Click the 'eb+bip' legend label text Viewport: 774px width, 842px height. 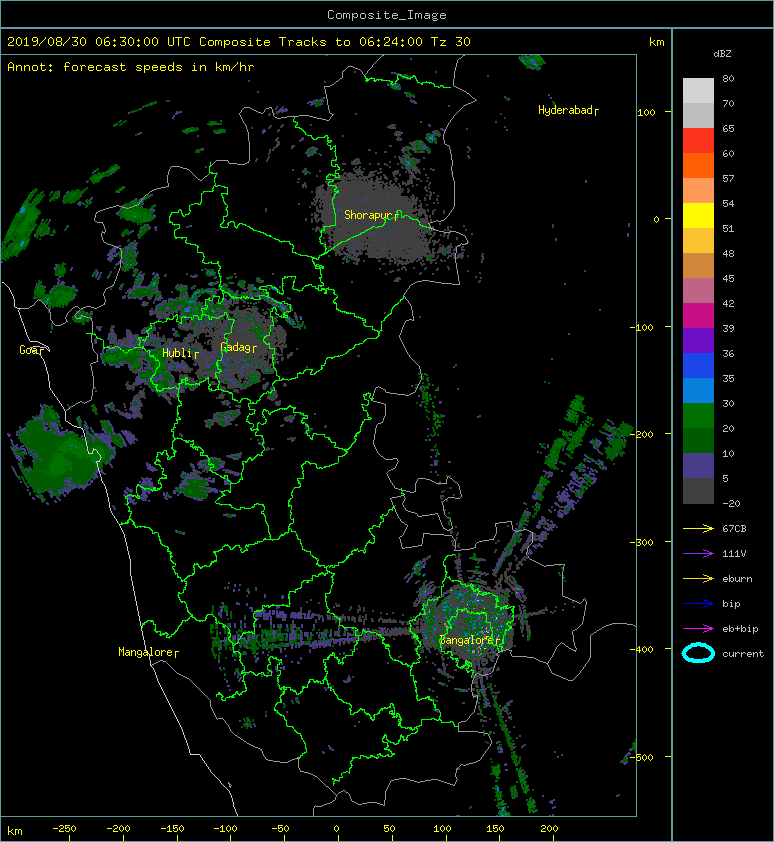(x=740, y=628)
